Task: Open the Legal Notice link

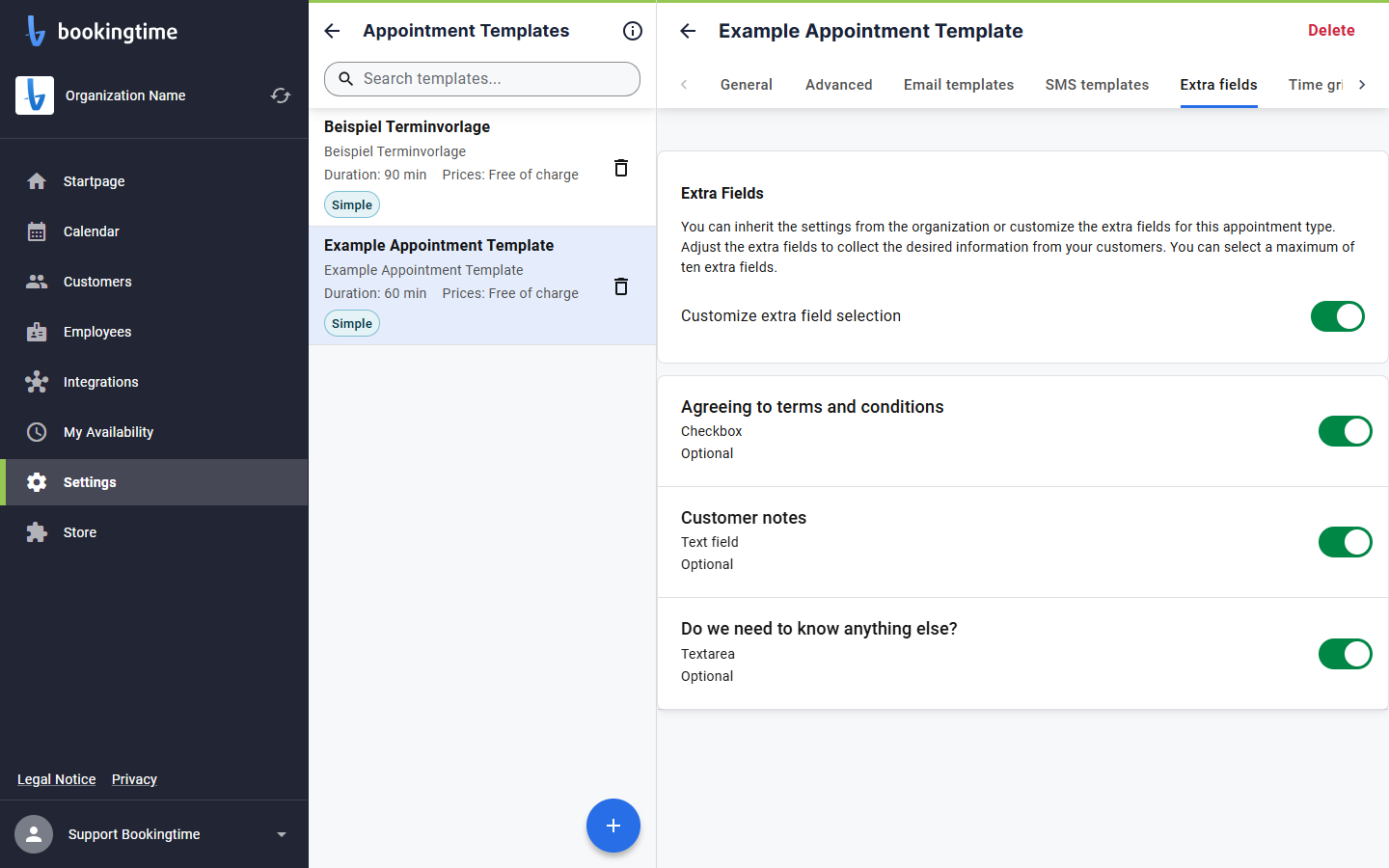Action: click(x=57, y=779)
